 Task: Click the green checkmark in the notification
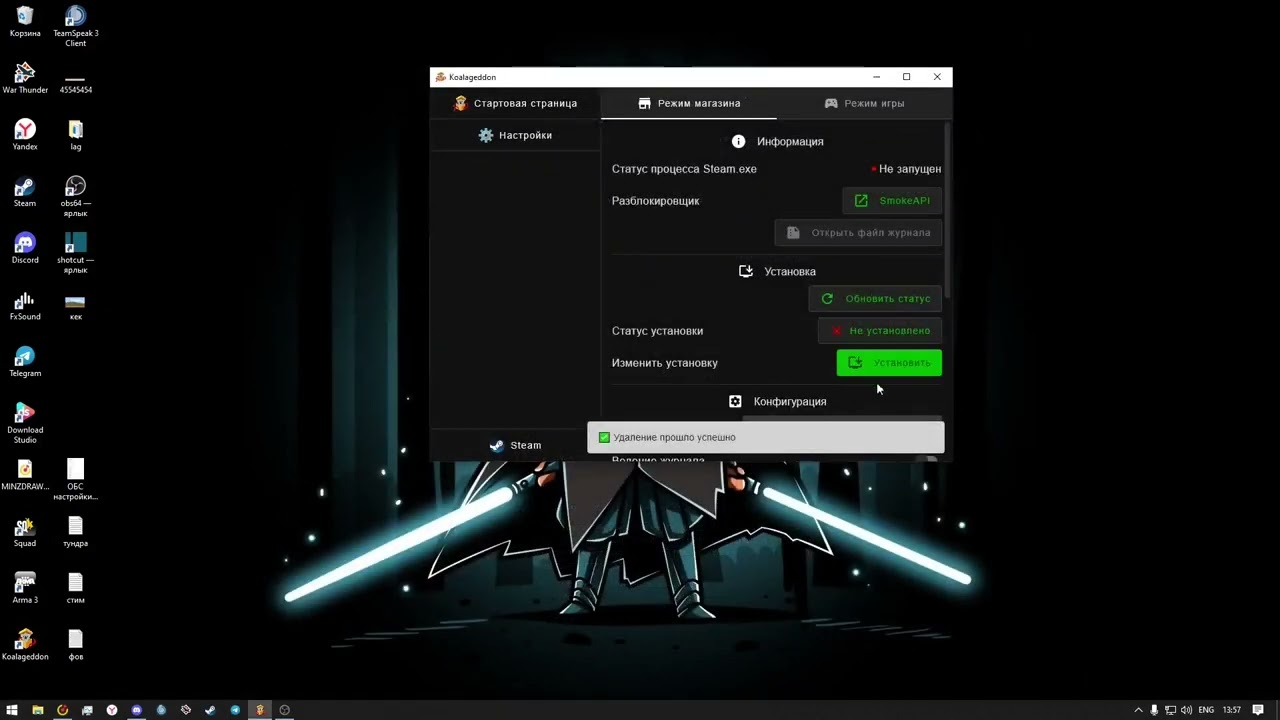tap(604, 437)
